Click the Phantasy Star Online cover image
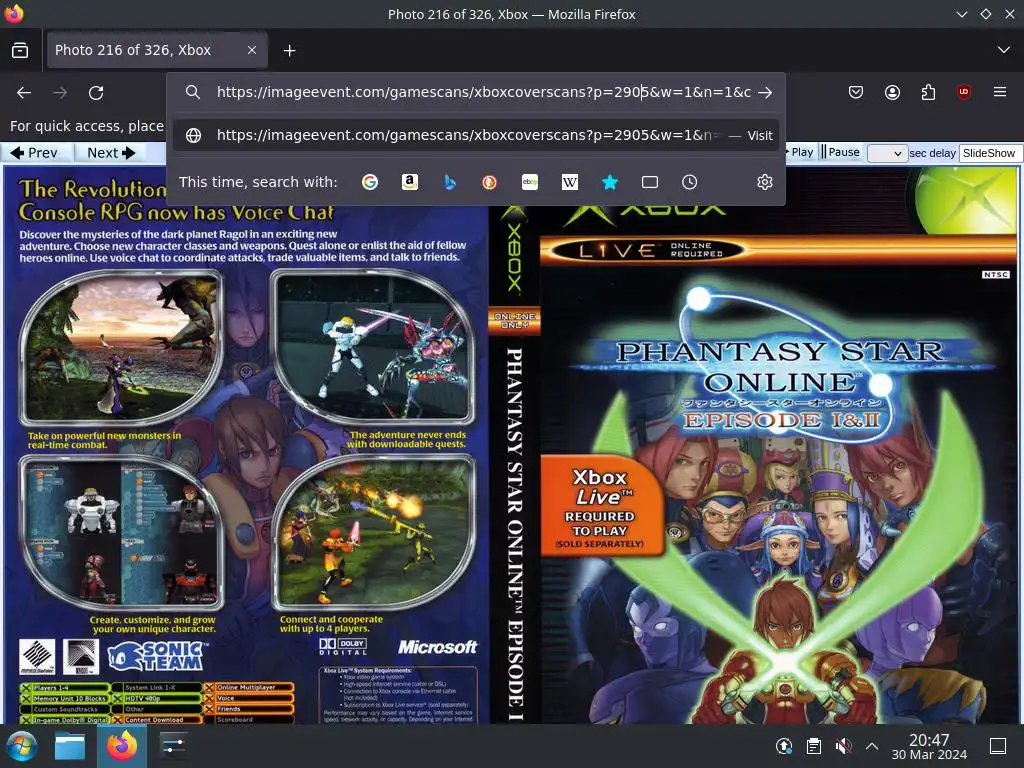 511,445
